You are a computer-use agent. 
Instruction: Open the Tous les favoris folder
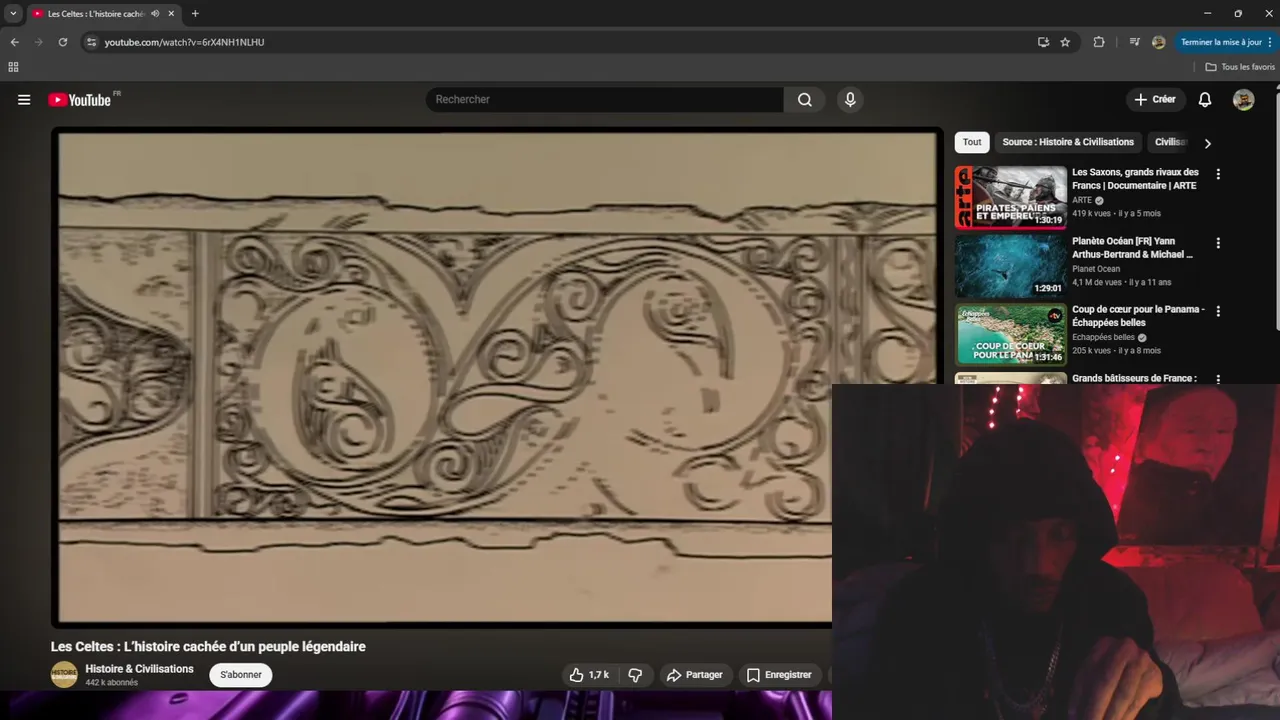(x=1240, y=67)
